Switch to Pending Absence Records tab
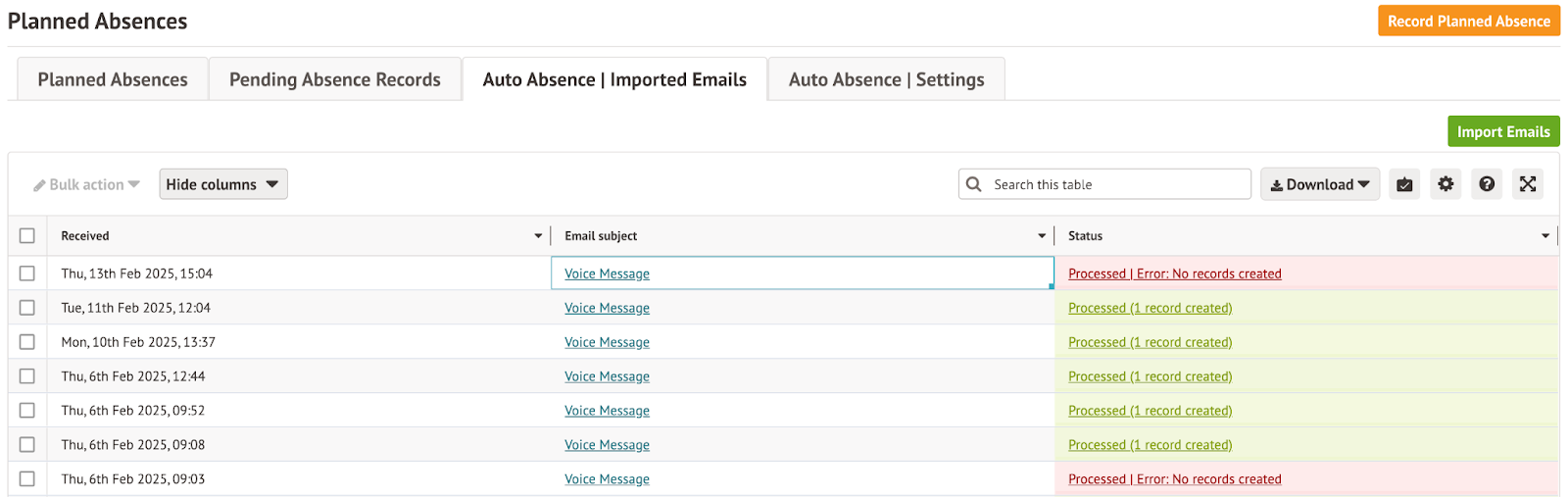 click(334, 79)
